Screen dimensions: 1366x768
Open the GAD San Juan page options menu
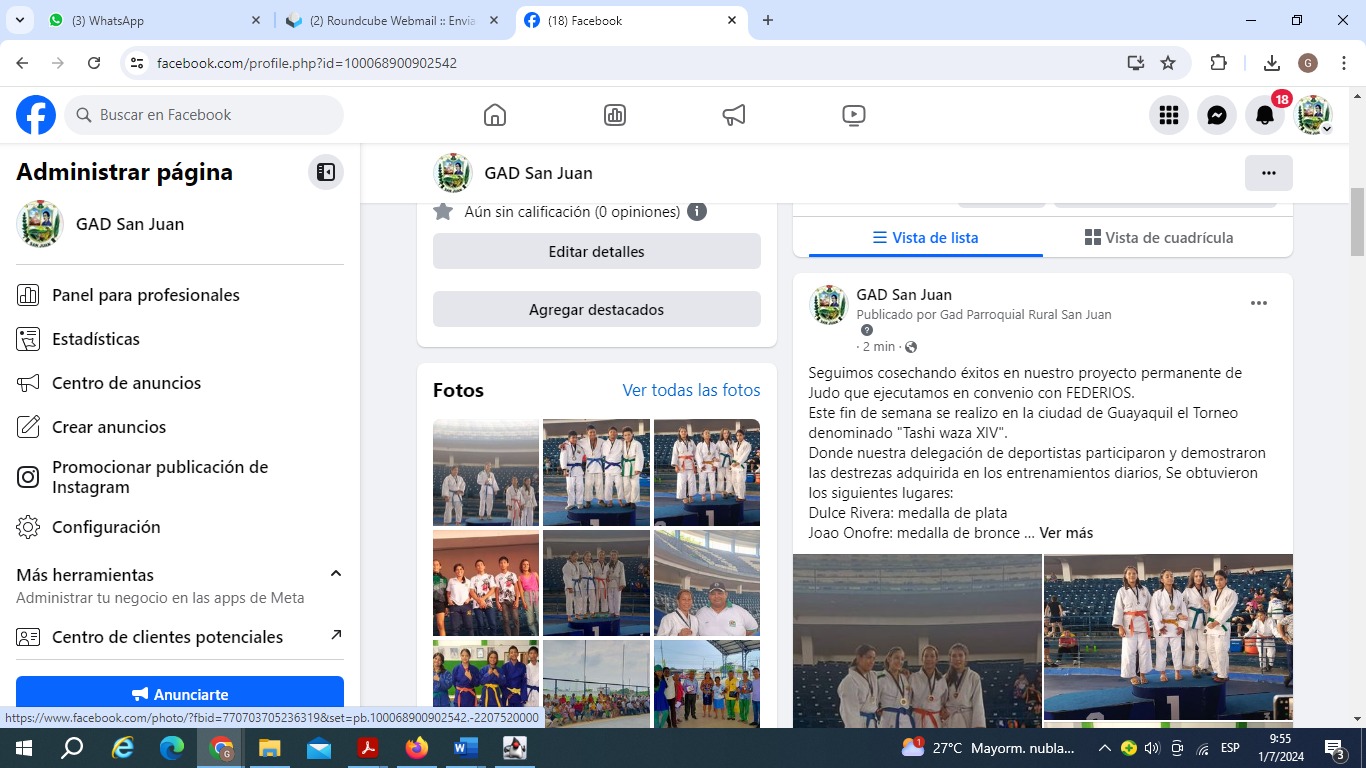(x=1268, y=173)
